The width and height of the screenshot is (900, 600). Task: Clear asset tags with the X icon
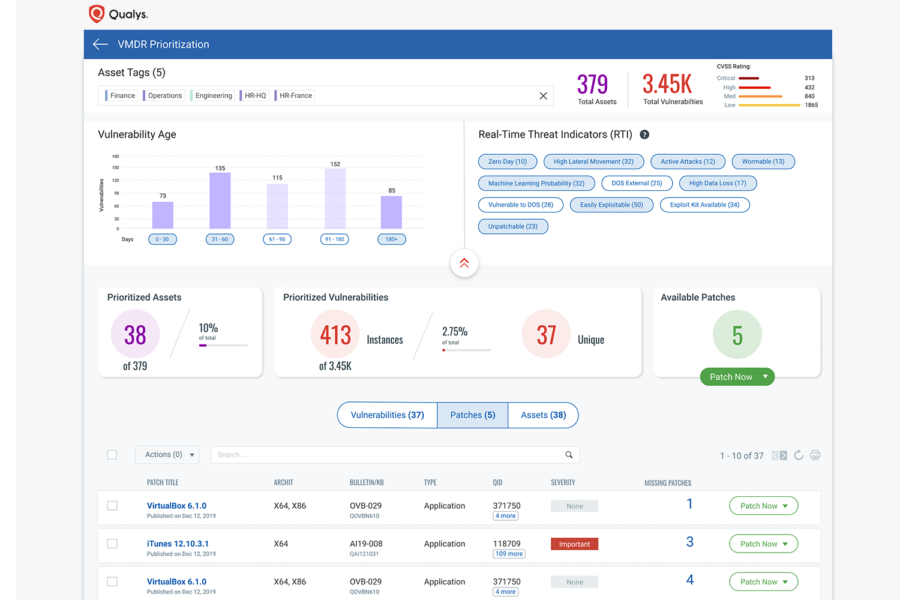[x=543, y=96]
